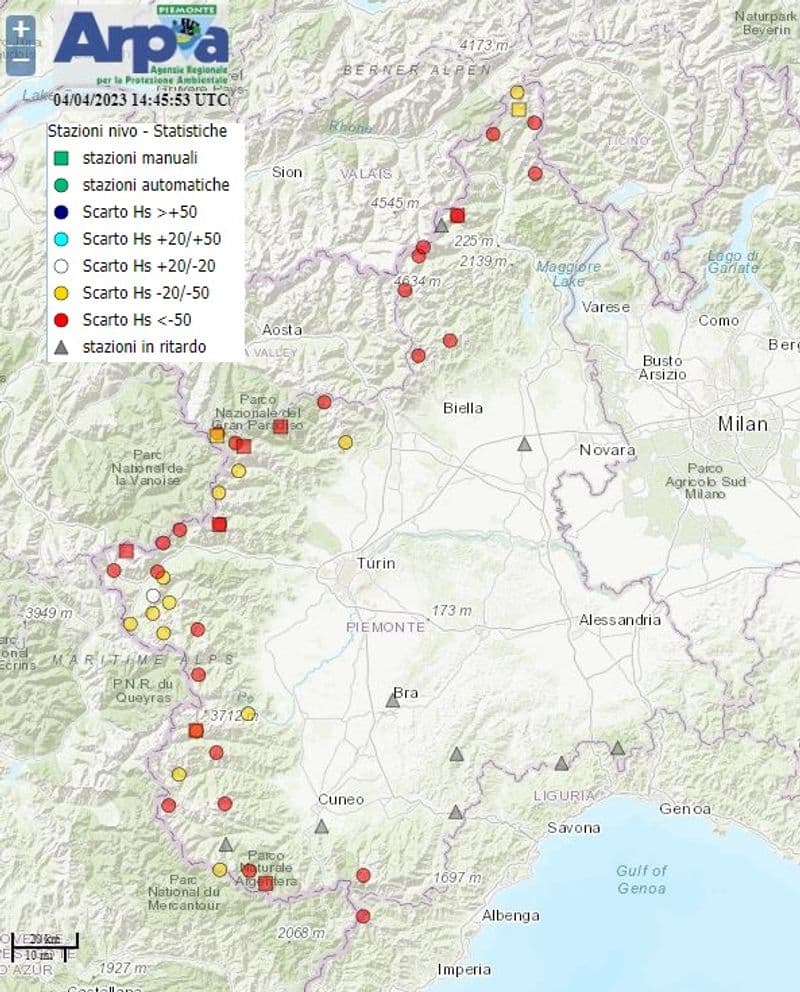Click the Turin city label on the map
800x992 pixels.
[376, 564]
